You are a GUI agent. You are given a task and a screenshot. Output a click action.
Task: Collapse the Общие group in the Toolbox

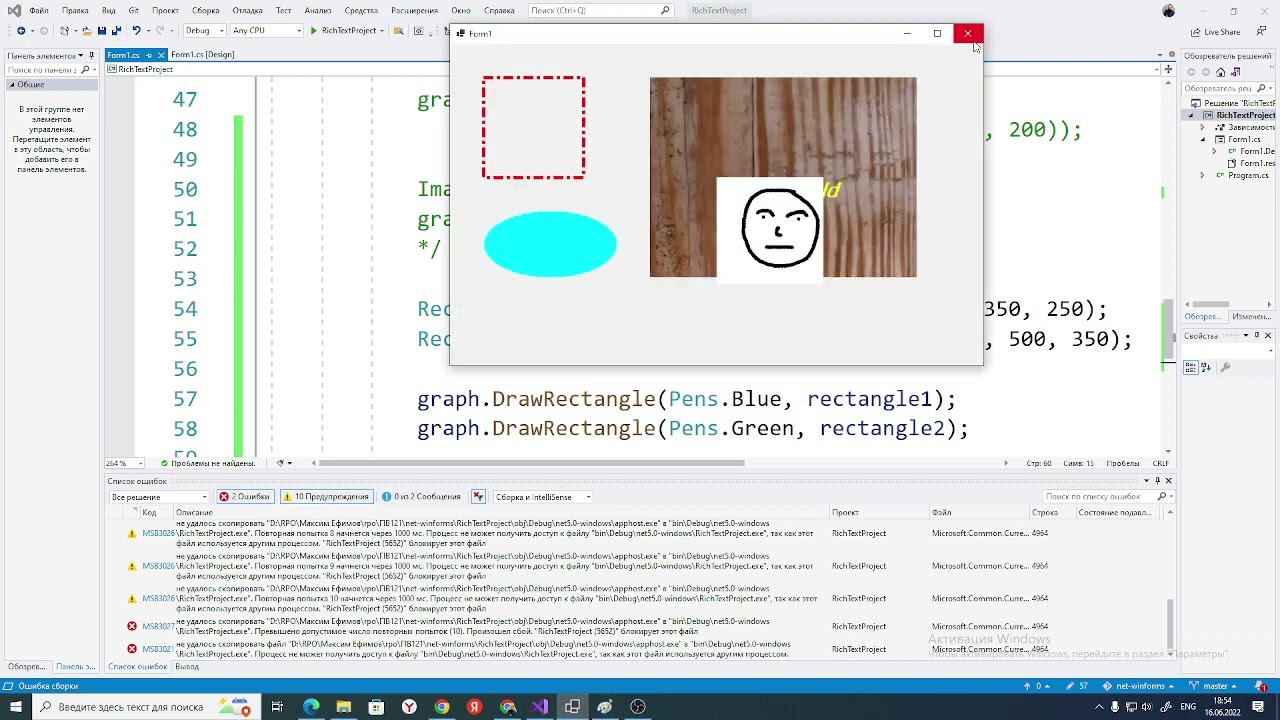(12, 85)
